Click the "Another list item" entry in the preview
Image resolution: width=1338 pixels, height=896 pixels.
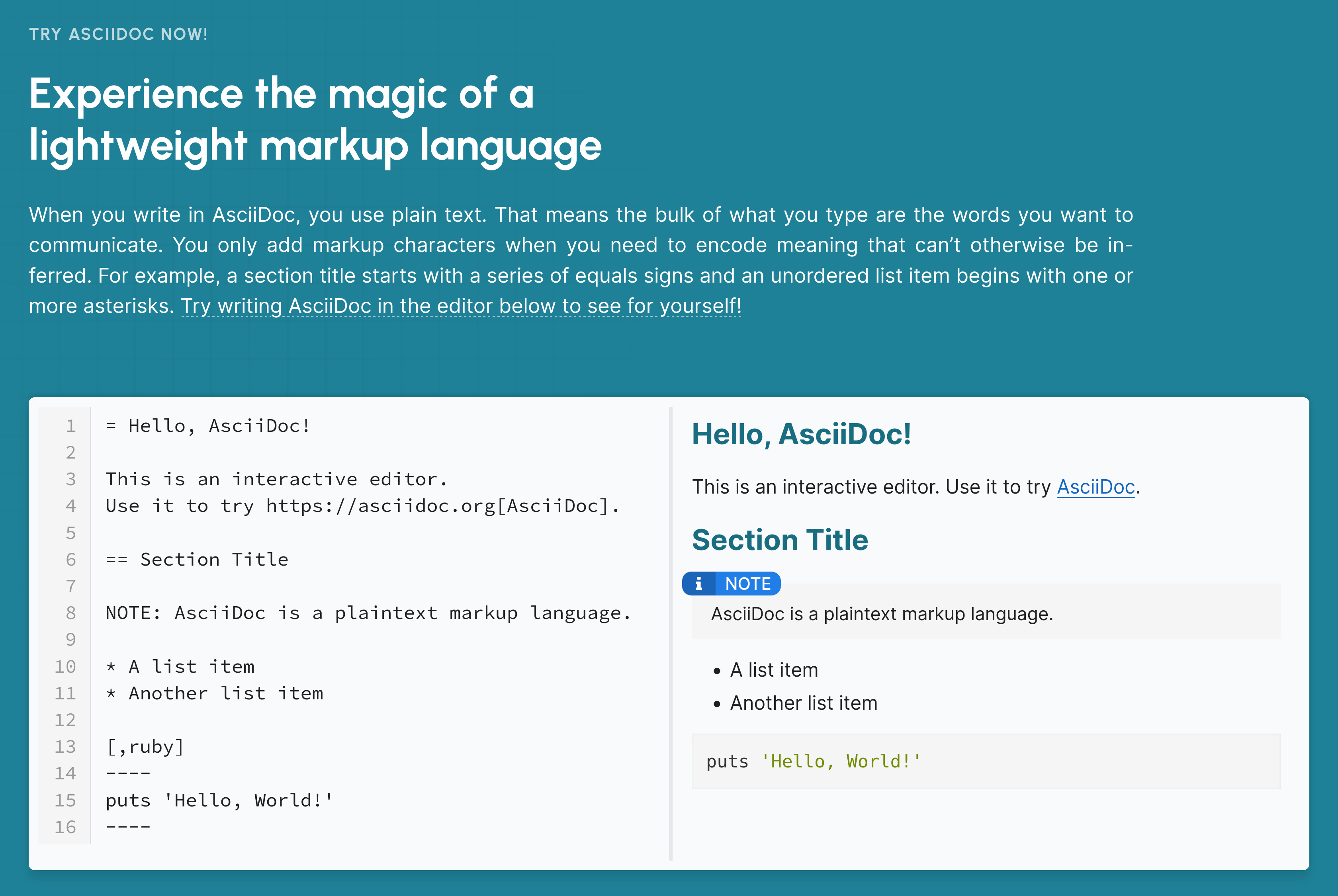pyautogui.click(x=804, y=703)
